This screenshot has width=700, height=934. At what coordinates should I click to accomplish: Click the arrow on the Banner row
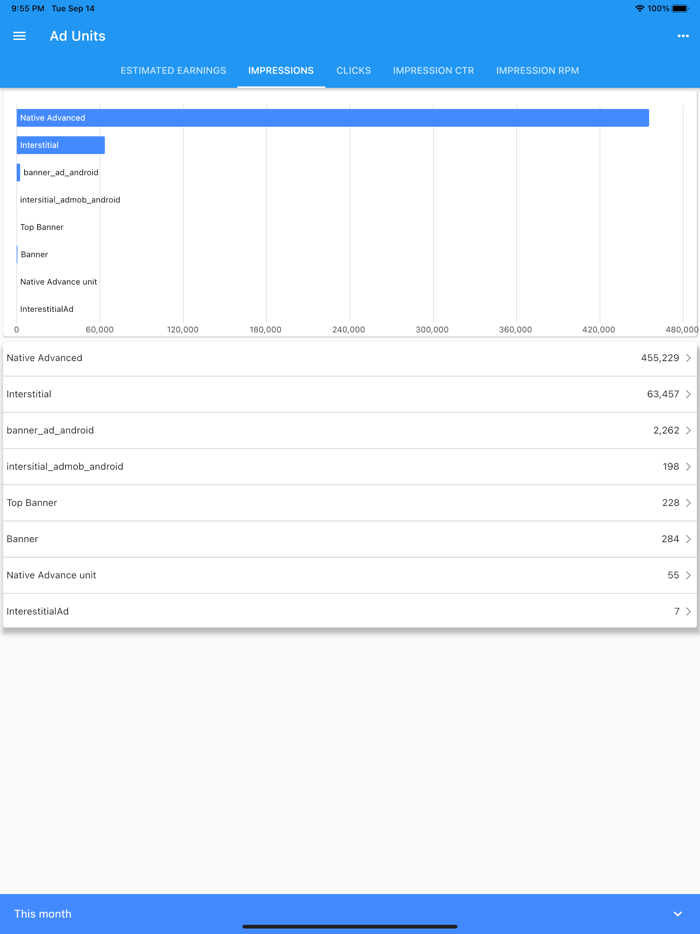point(690,539)
